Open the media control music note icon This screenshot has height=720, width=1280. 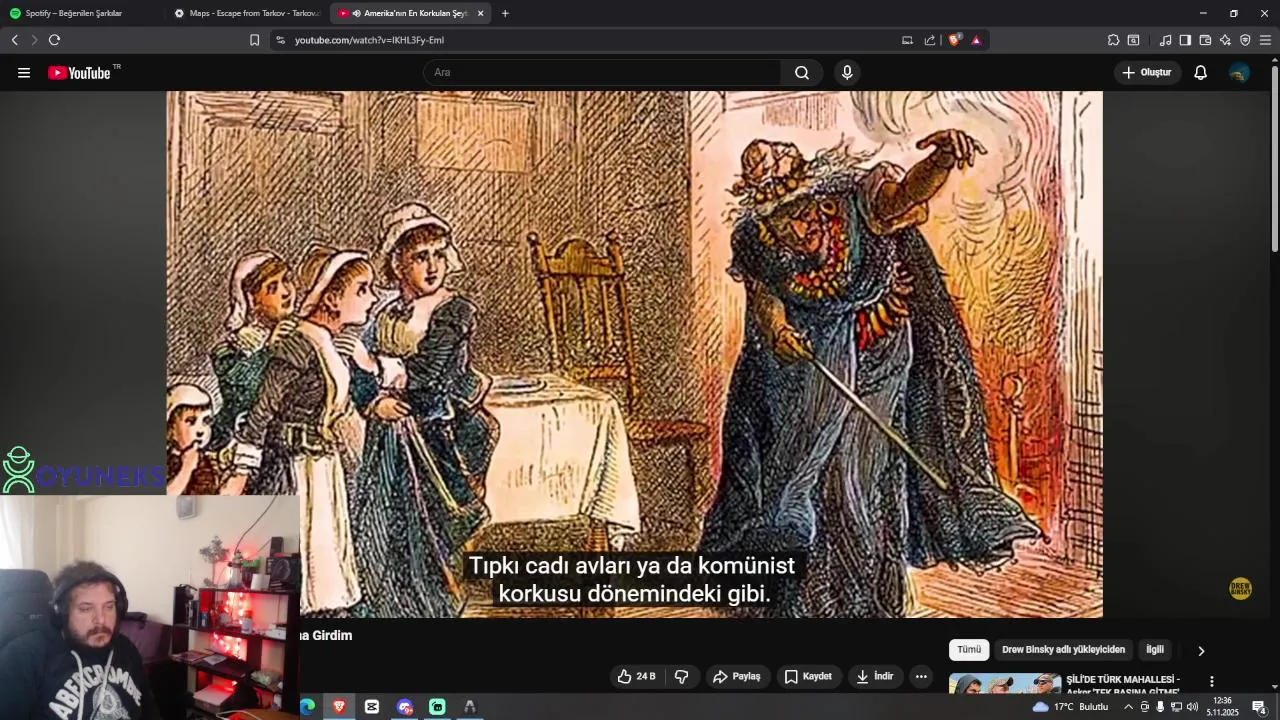coord(1165,40)
